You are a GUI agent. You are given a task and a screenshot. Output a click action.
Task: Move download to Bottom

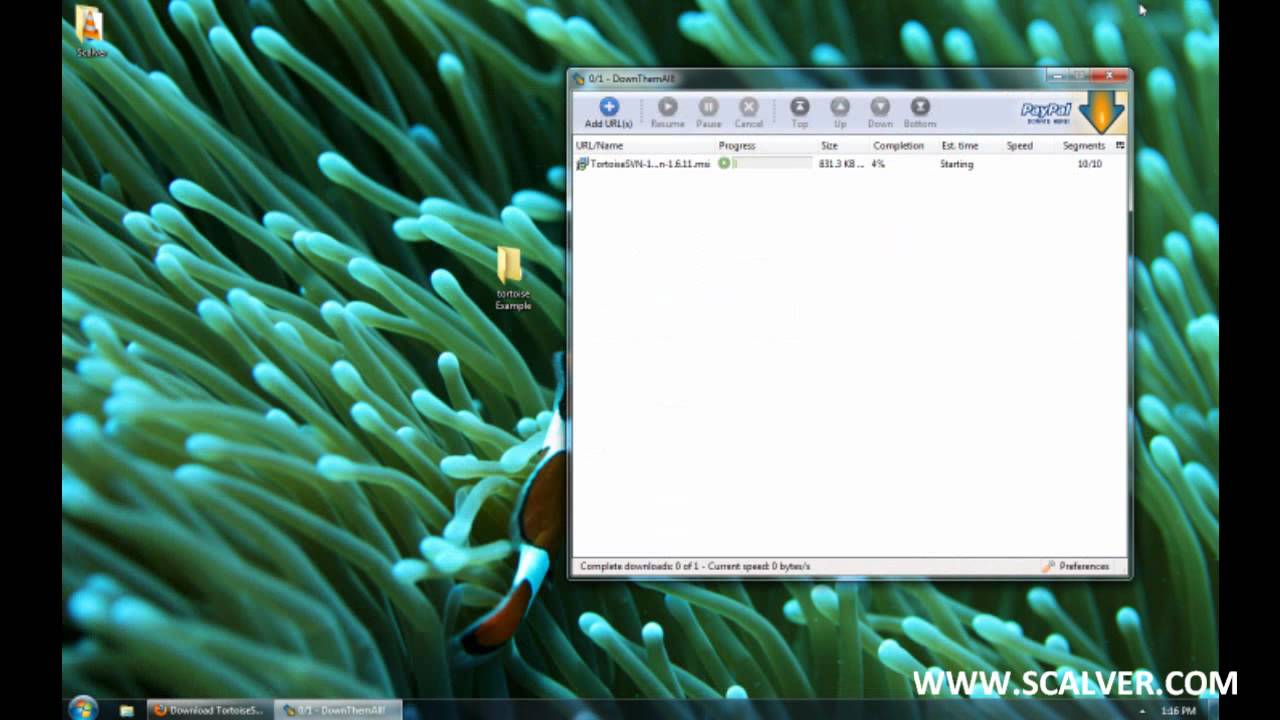coord(920,113)
